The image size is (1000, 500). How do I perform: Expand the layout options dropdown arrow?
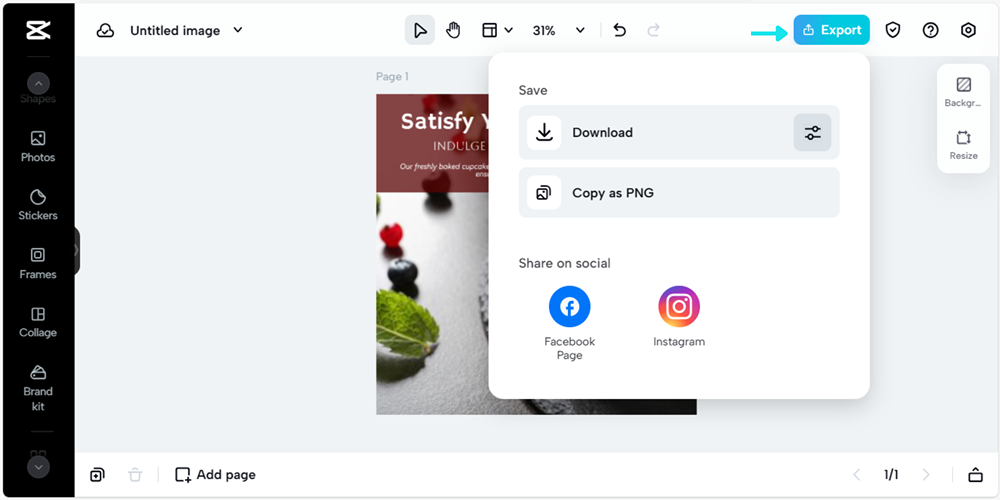pyautogui.click(x=508, y=30)
